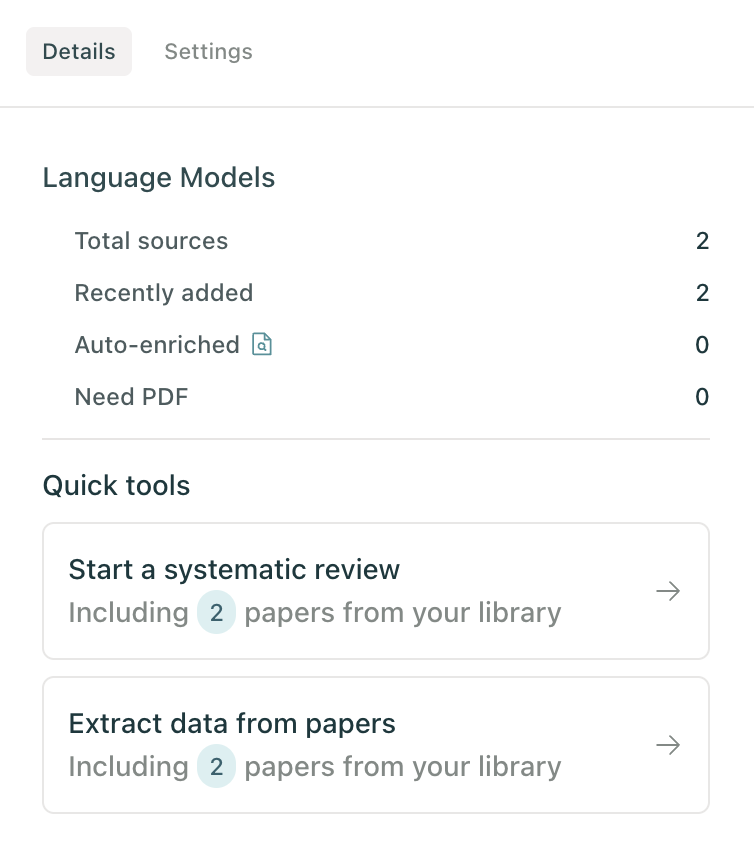Click the arrow icon on Start a systematic review
This screenshot has width=754, height=858.
coord(668,591)
